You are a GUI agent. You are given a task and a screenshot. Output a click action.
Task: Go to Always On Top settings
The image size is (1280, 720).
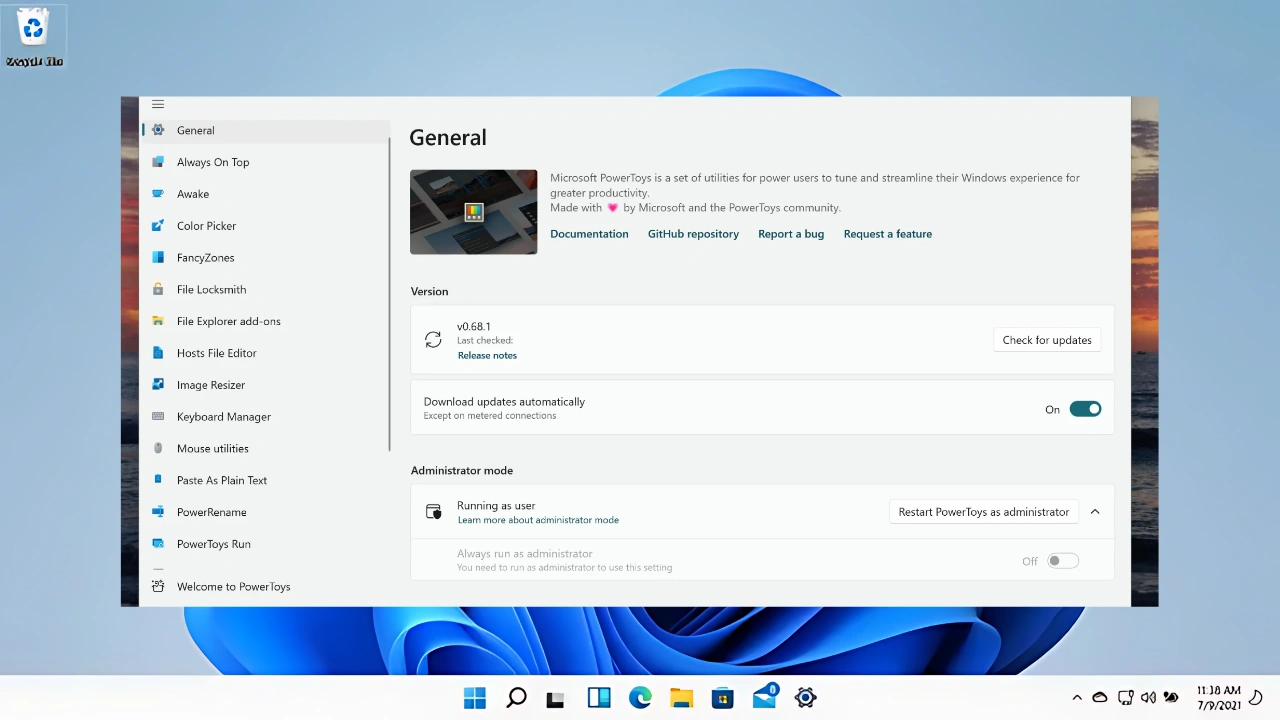265,162
